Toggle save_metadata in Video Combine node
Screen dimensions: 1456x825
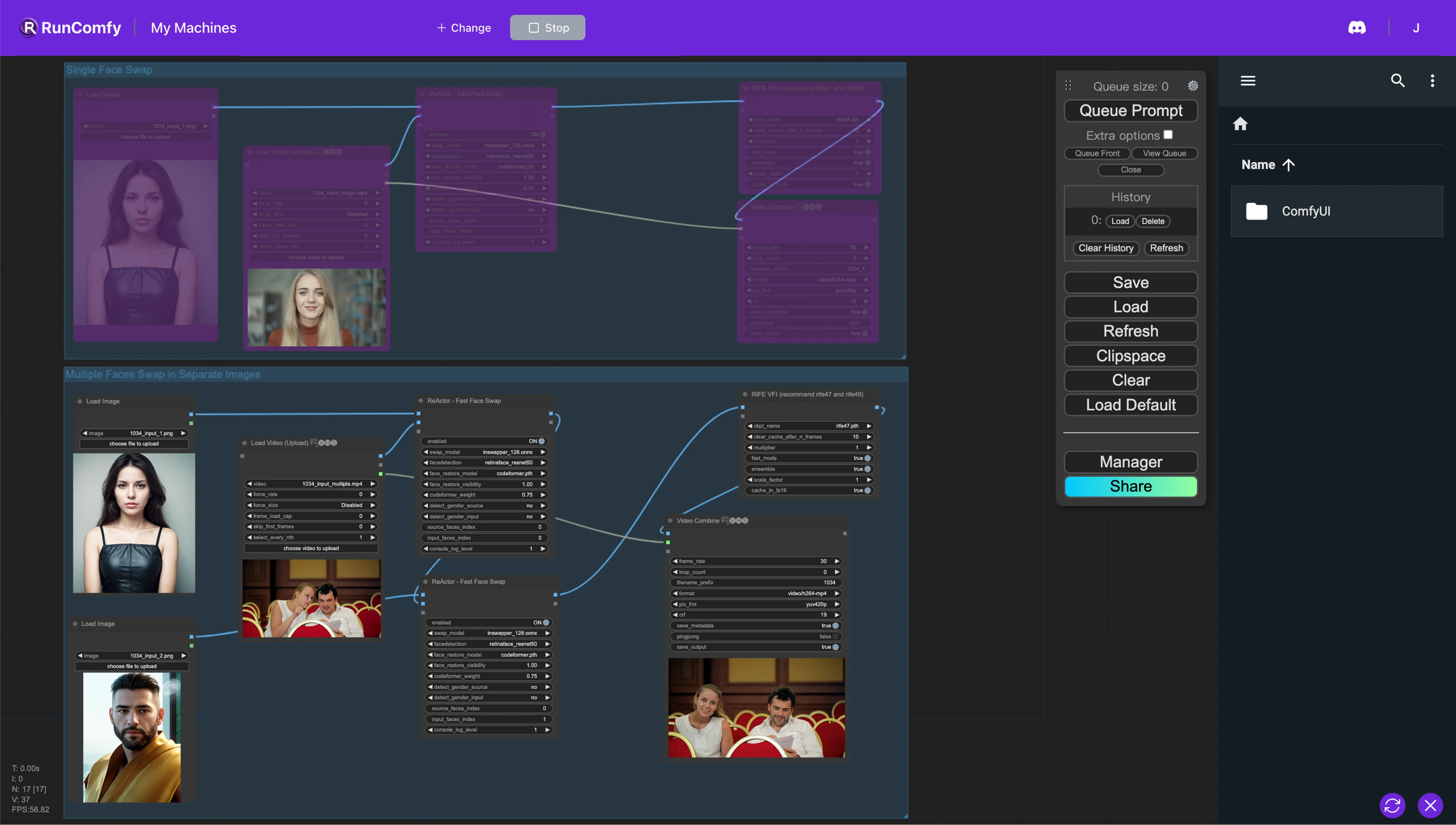tap(835, 625)
